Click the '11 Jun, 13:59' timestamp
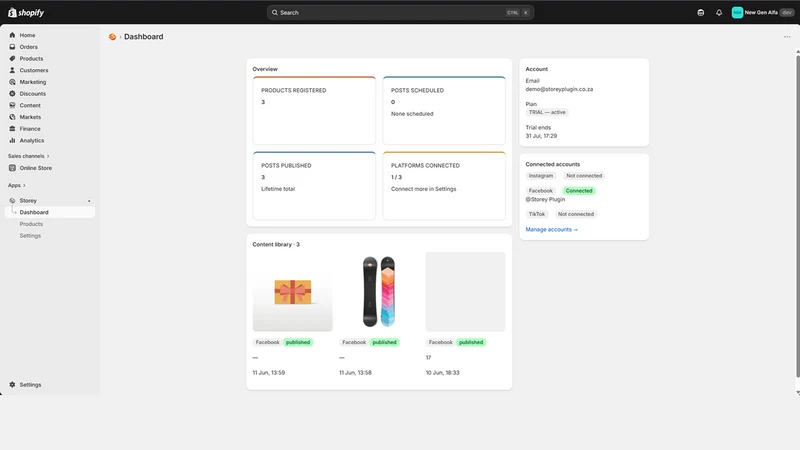Screen dimensions: 800x450 pyautogui.click(x=268, y=373)
